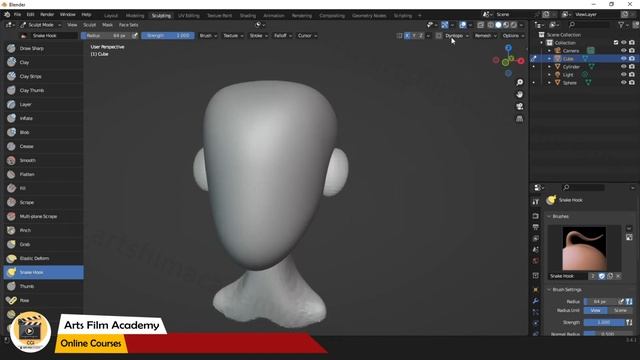This screenshot has width=640, height=360.
Task: Open the Options dropdown
Action: click(x=513, y=36)
